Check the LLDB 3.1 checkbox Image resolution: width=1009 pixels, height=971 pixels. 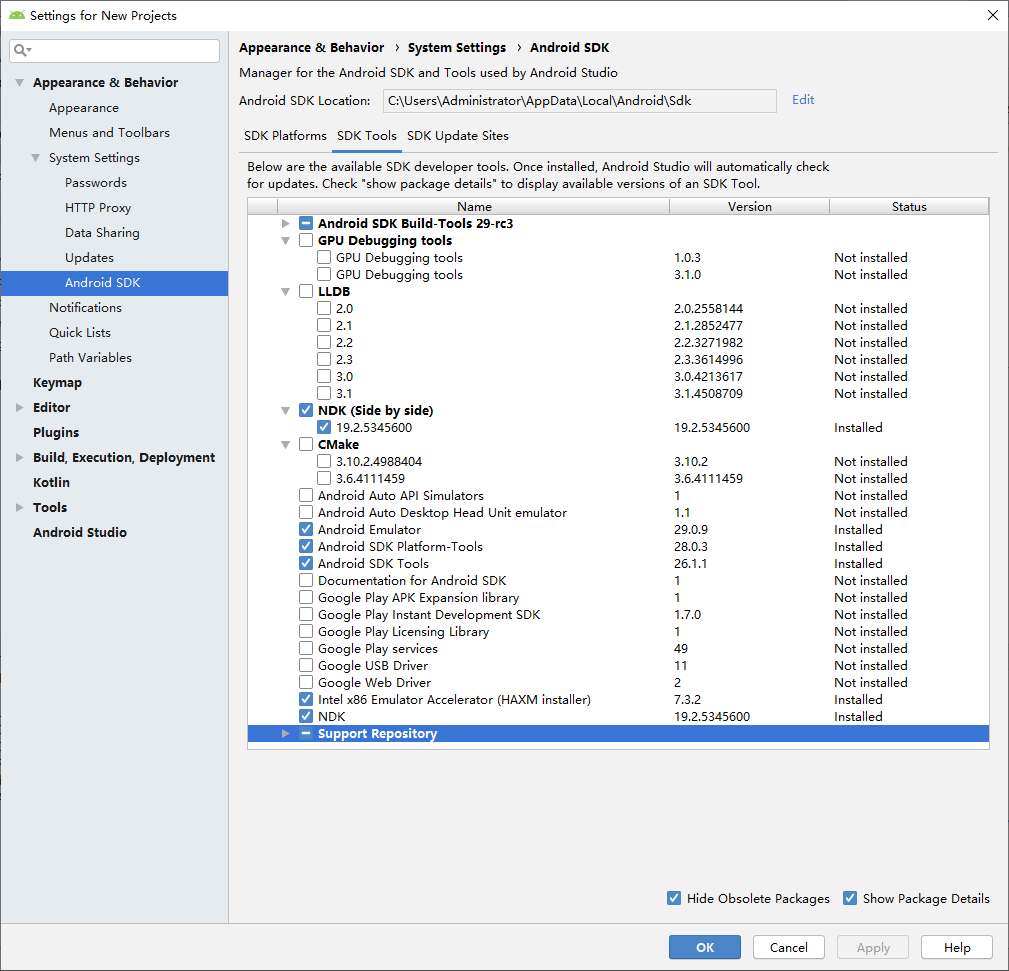(x=324, y=393)
